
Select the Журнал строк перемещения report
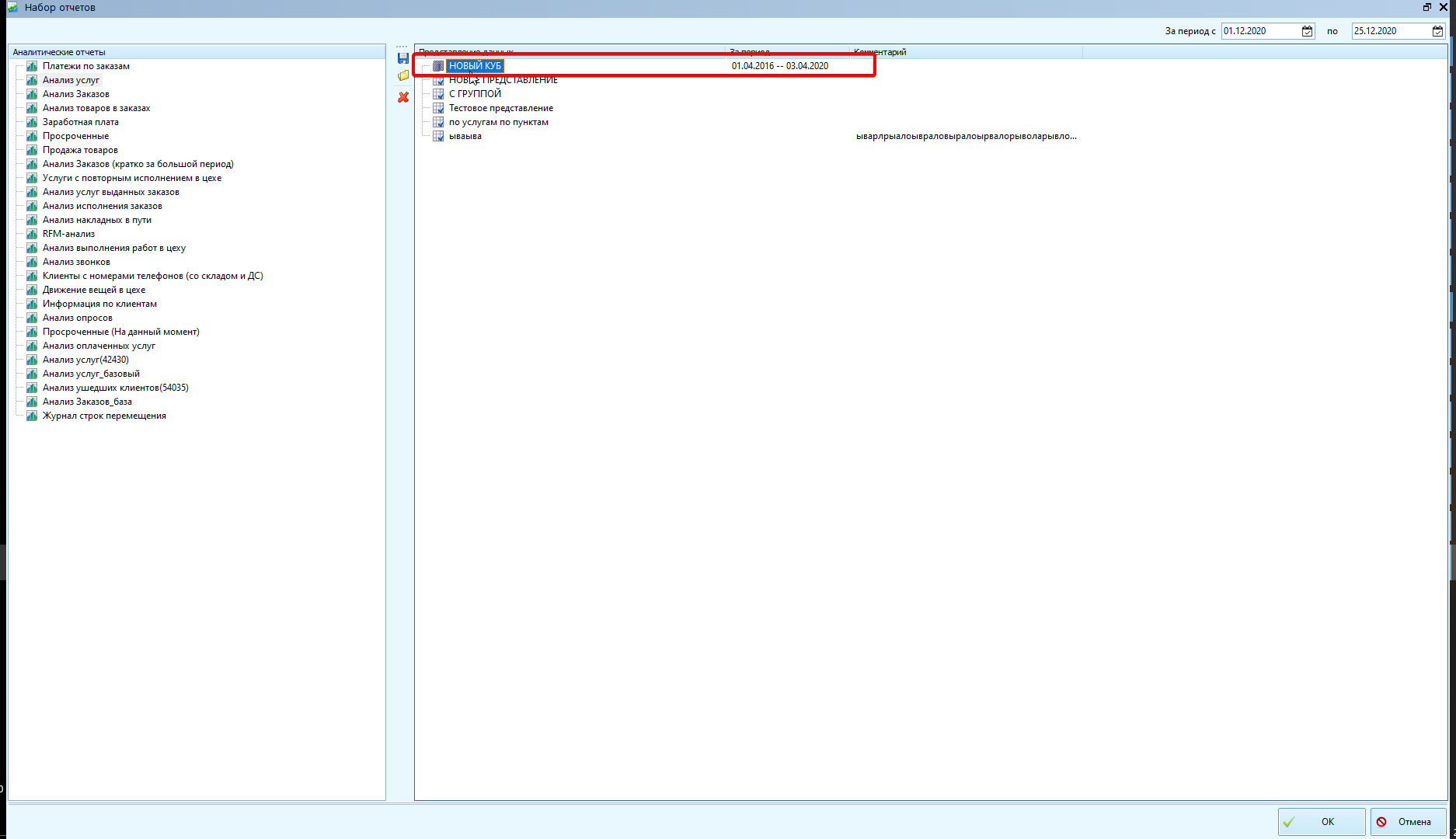pos(104,416)
